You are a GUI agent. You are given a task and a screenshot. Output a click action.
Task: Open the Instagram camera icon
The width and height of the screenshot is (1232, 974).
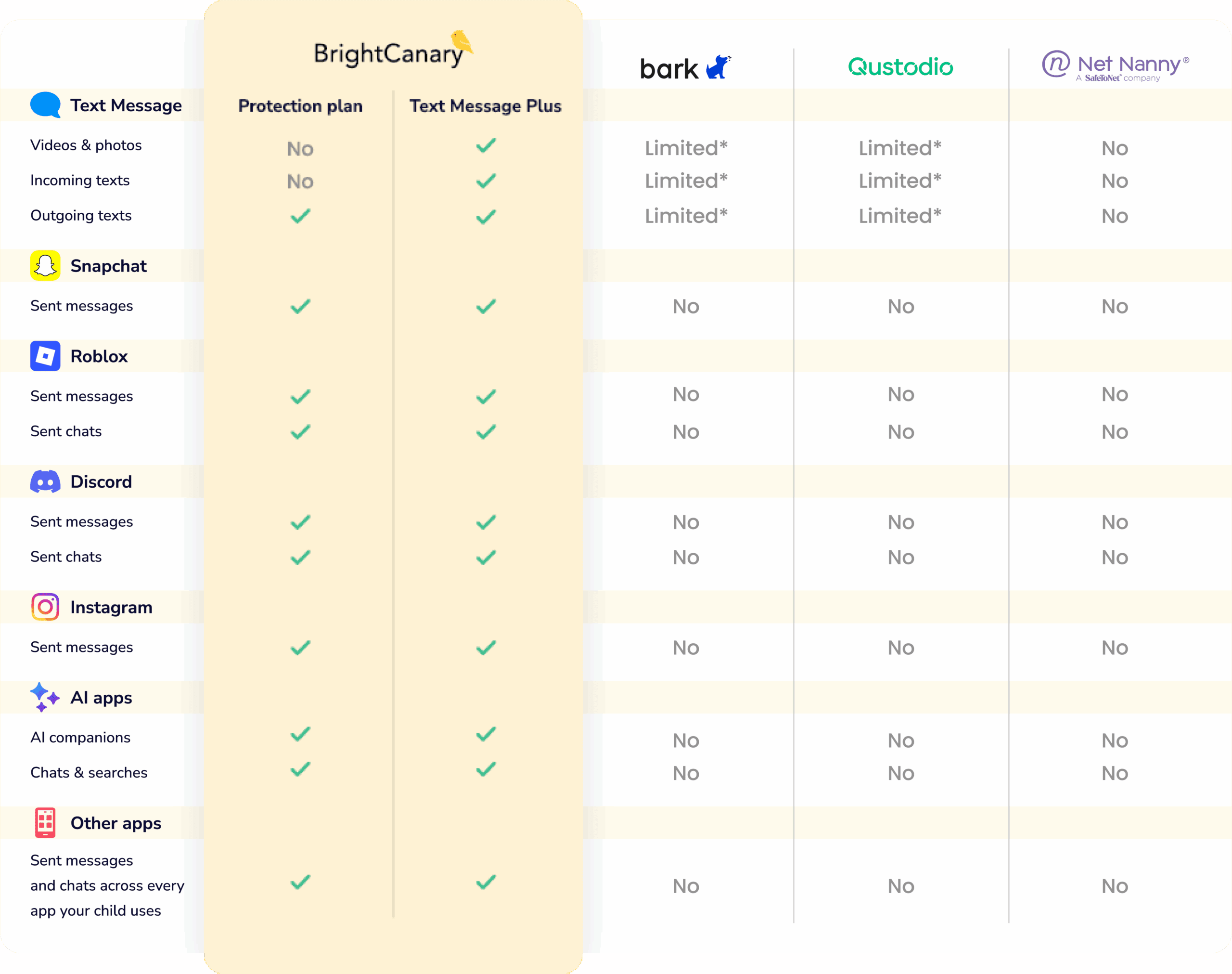click(45, 607)
